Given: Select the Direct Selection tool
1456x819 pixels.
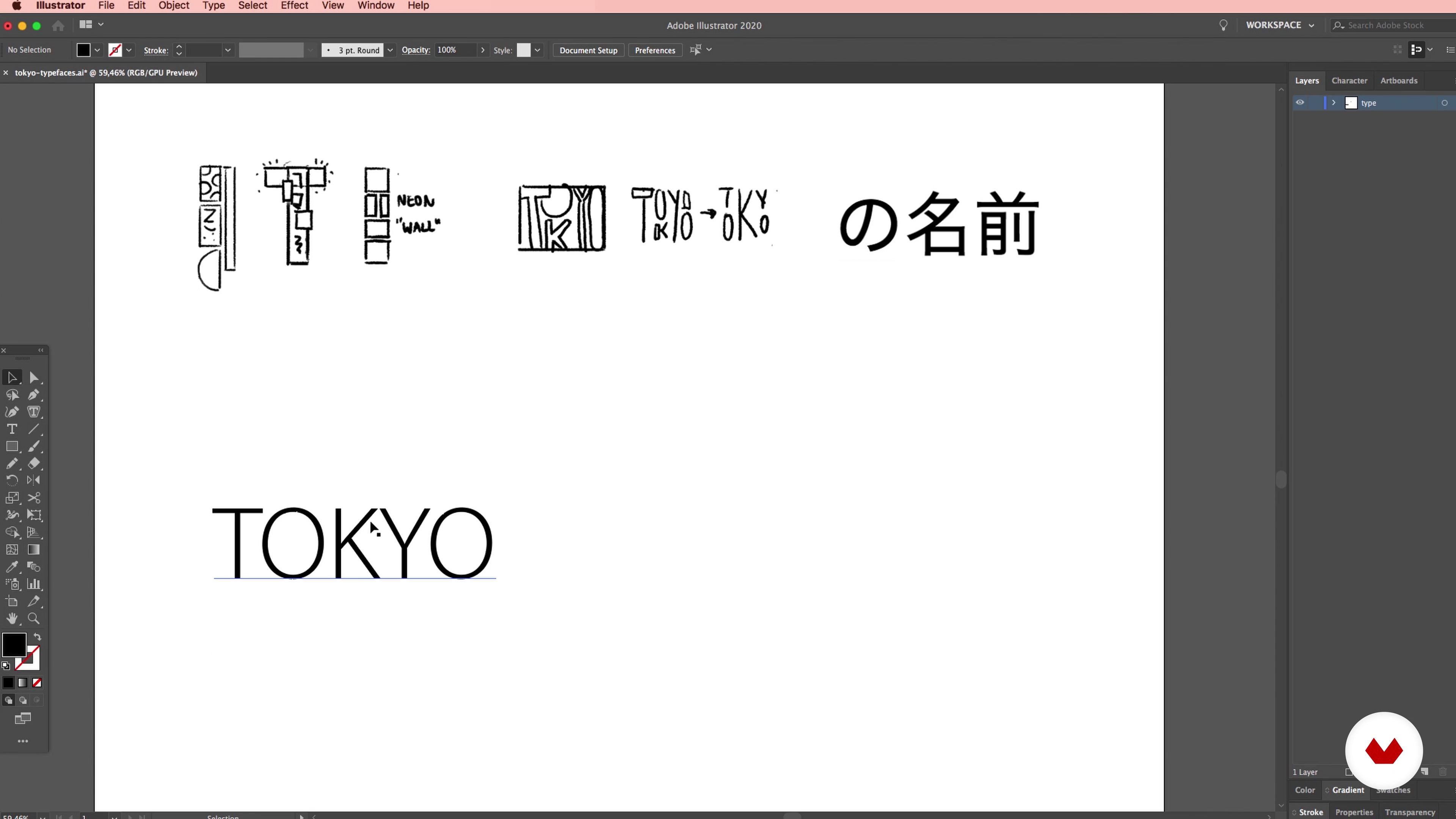Looking at the screenshot, I should point(33,378).
